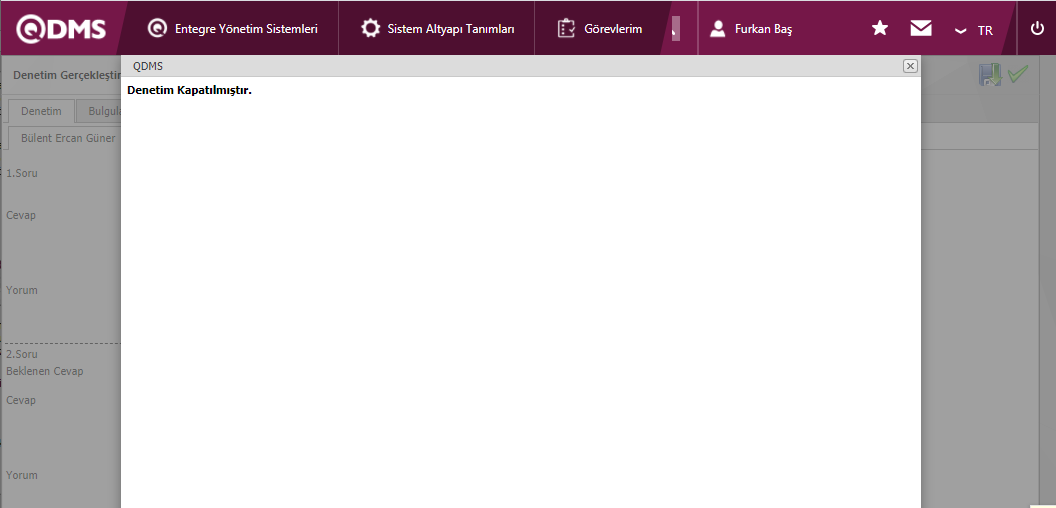Switch to the Bulgular tab
This screenshot has height=508, width=1056.
[100, 111]
